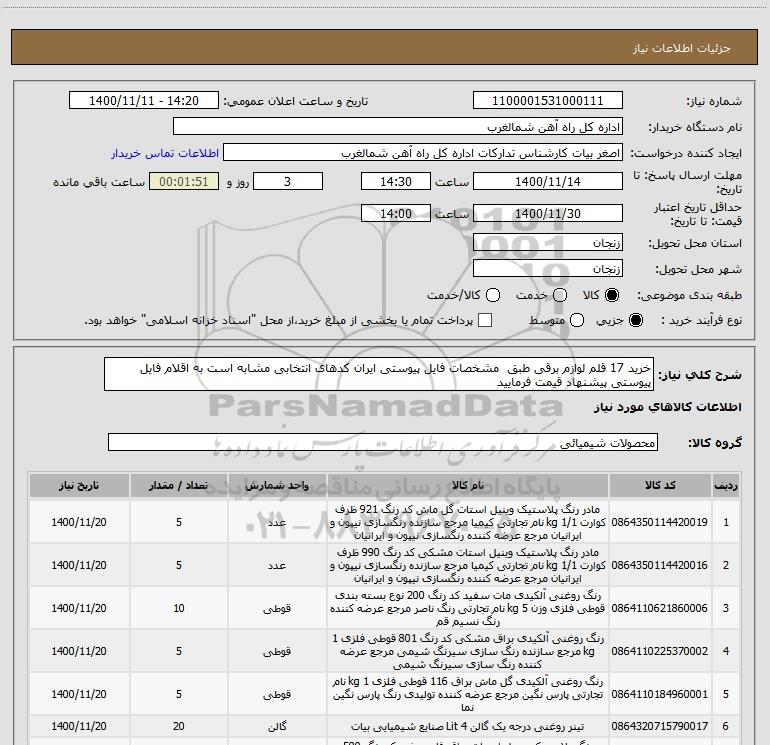Click the response deadline date 1400/11/14
770x745 pixels.
click(x=548, y=181)
